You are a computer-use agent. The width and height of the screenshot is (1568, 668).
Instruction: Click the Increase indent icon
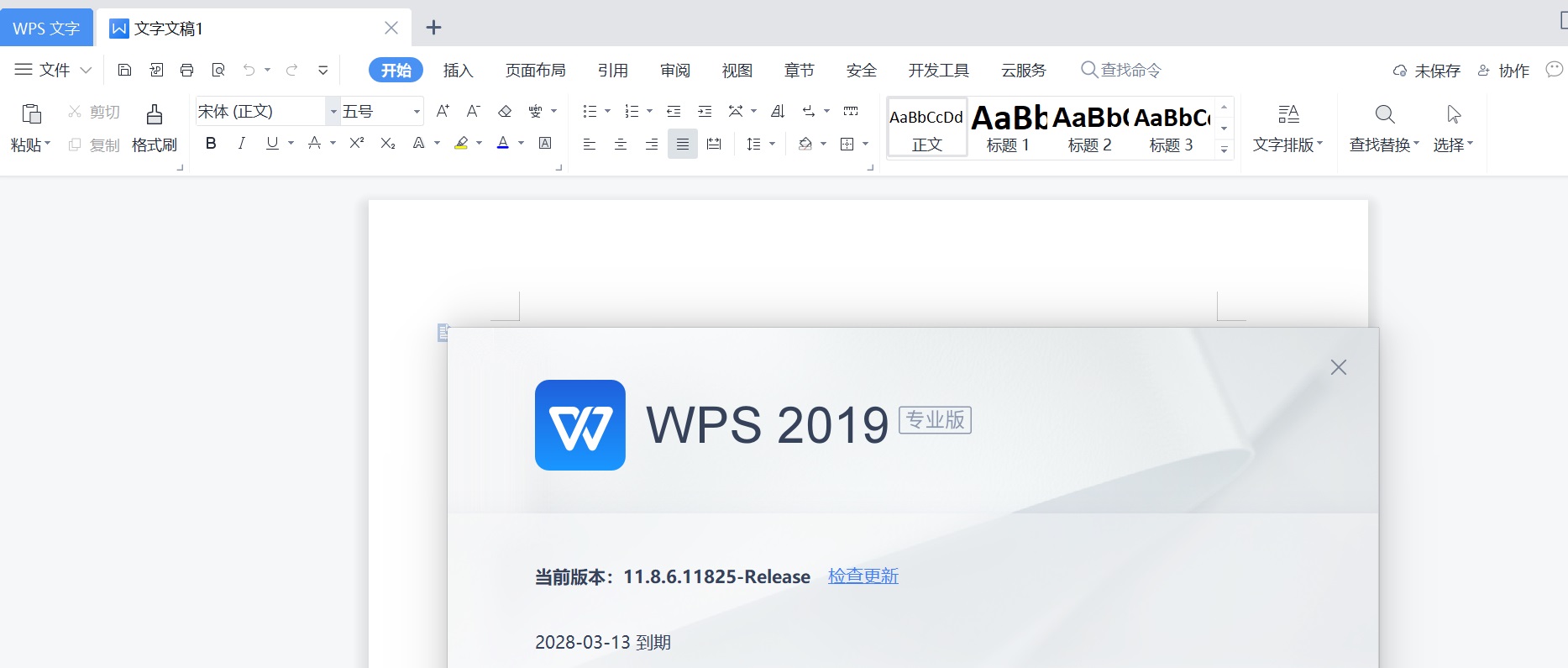(705, 111)
